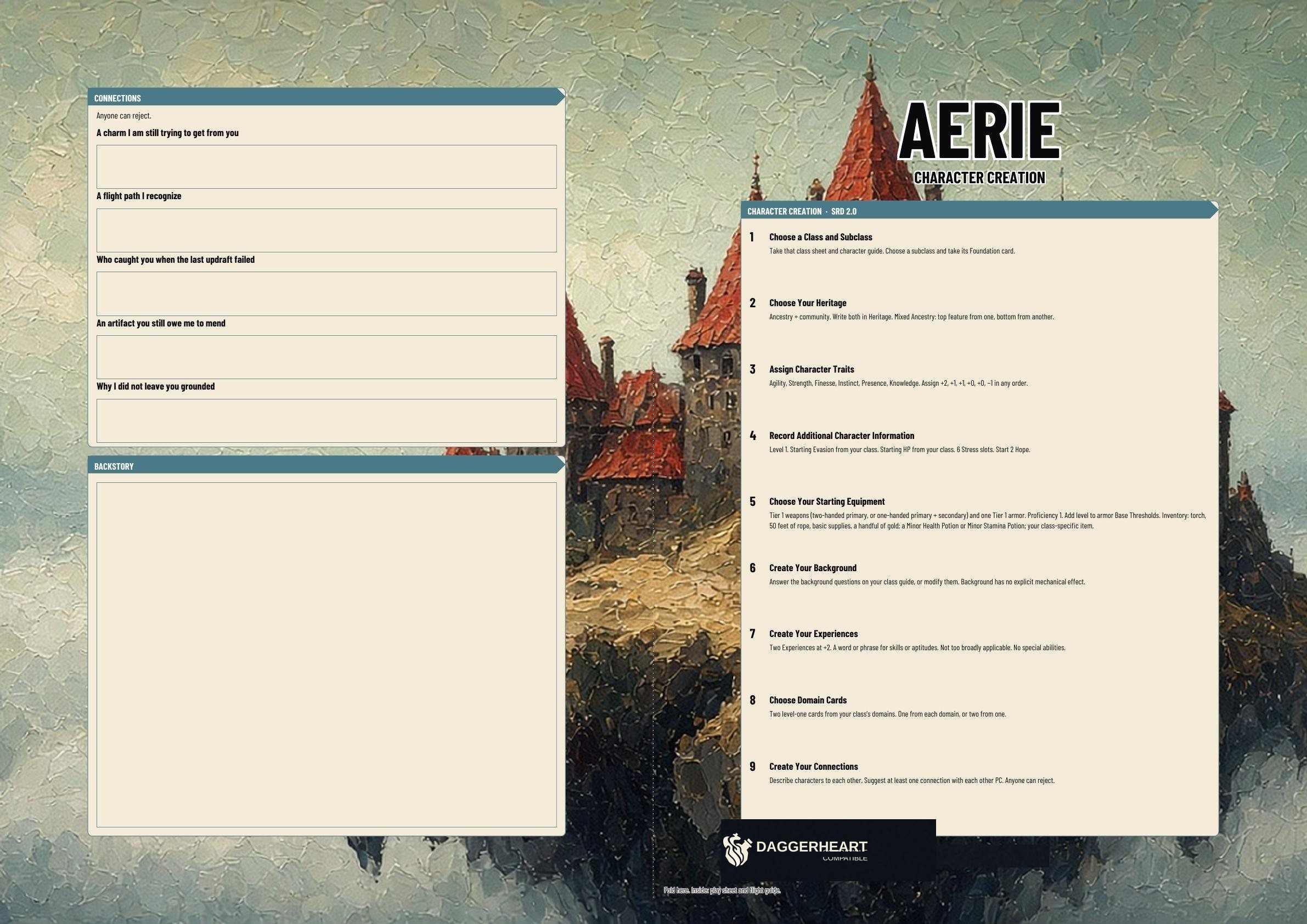
Task: Click the 'CHARACTER CREATION · SRD 2.0' header
Action: pyautogui.click(x=979, y=211)
